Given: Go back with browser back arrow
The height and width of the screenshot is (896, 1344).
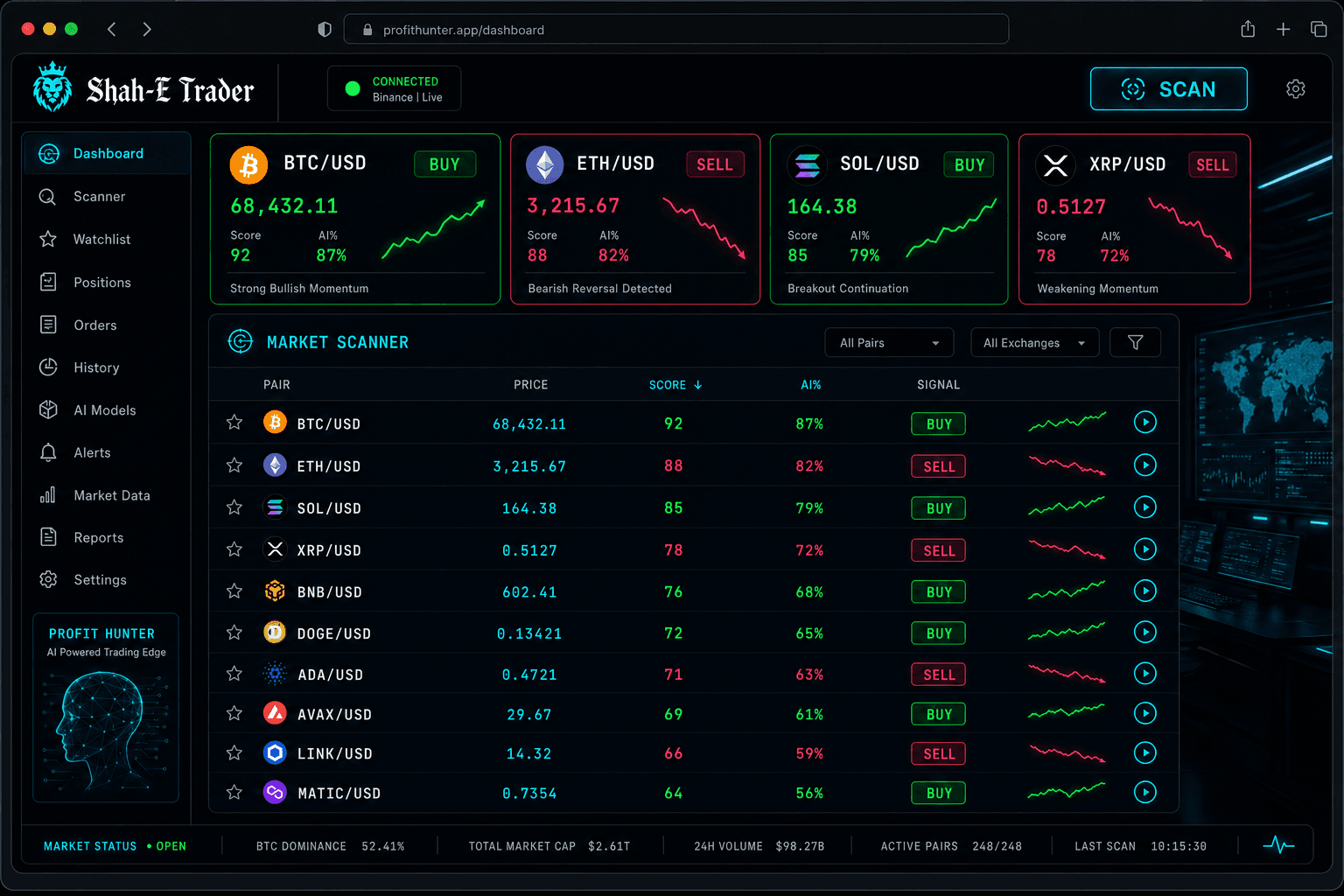Looking at the screenshot, I should (x=112, y=29).
